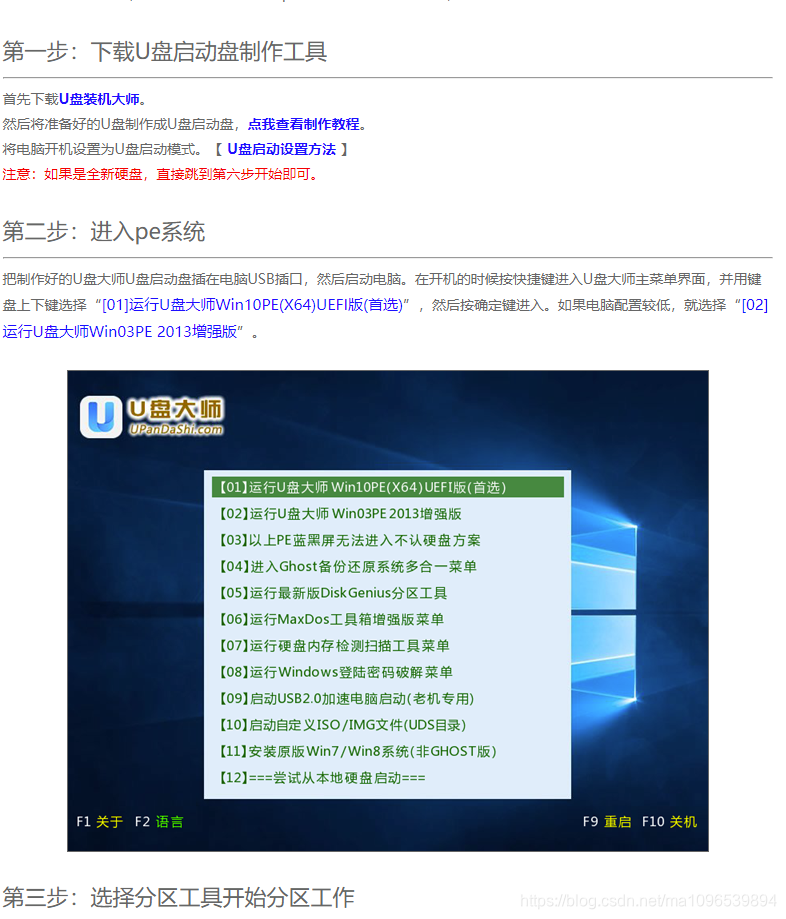This screenshot has width=786, height=919.
Task: Click F1 关于 at boot screen bottom
Action: [100, 822]
